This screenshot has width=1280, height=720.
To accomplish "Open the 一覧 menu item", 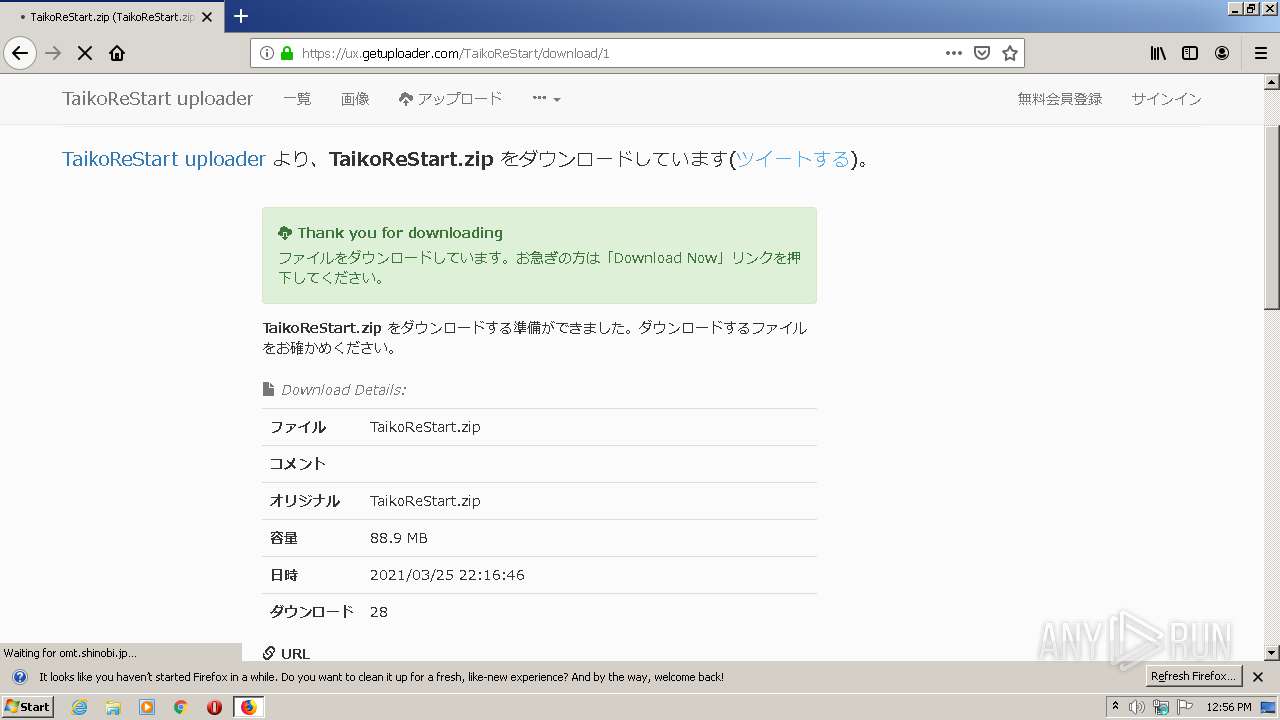I will click(297, 98).
